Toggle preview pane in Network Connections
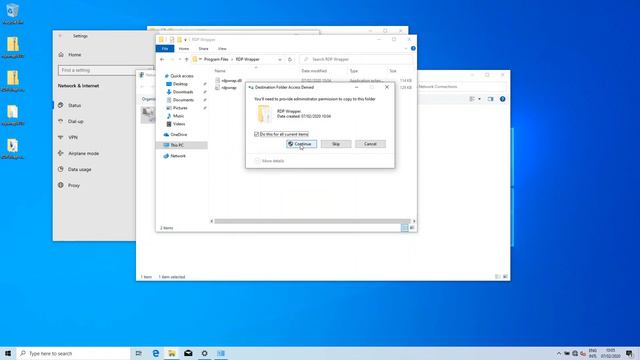 (x=490, y=99)
